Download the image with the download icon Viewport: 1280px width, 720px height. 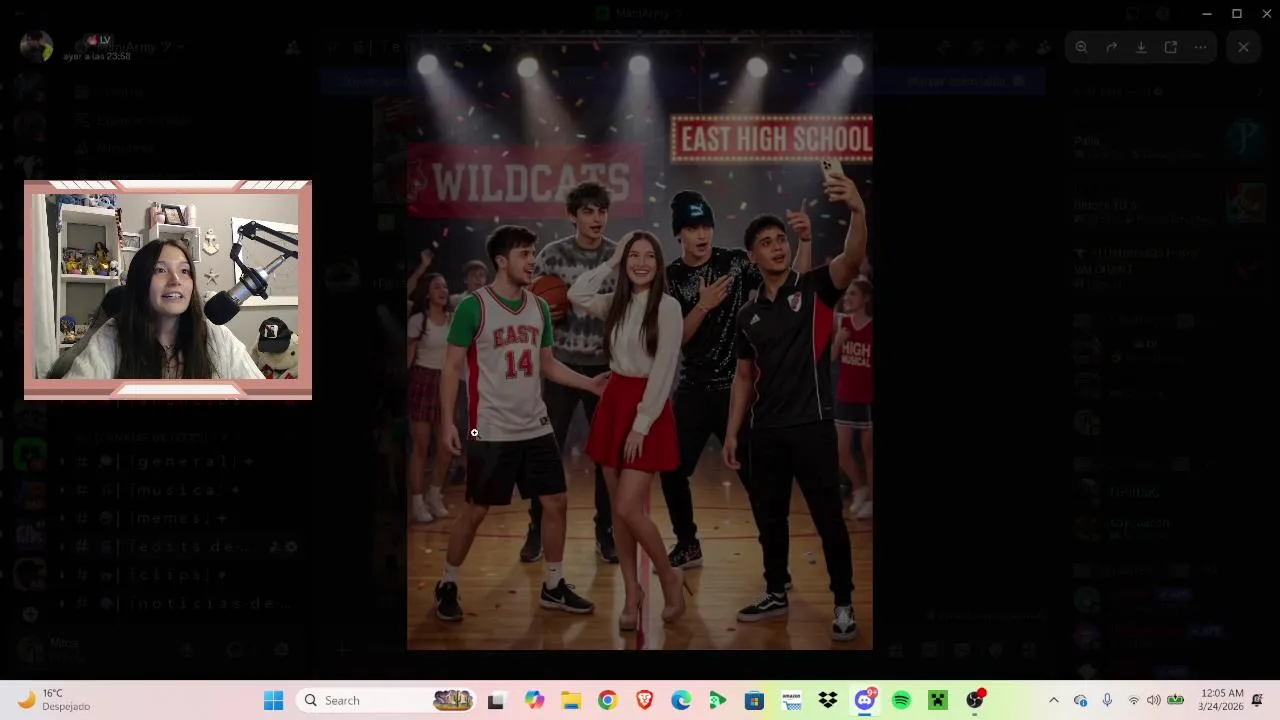click(1141, 47)
